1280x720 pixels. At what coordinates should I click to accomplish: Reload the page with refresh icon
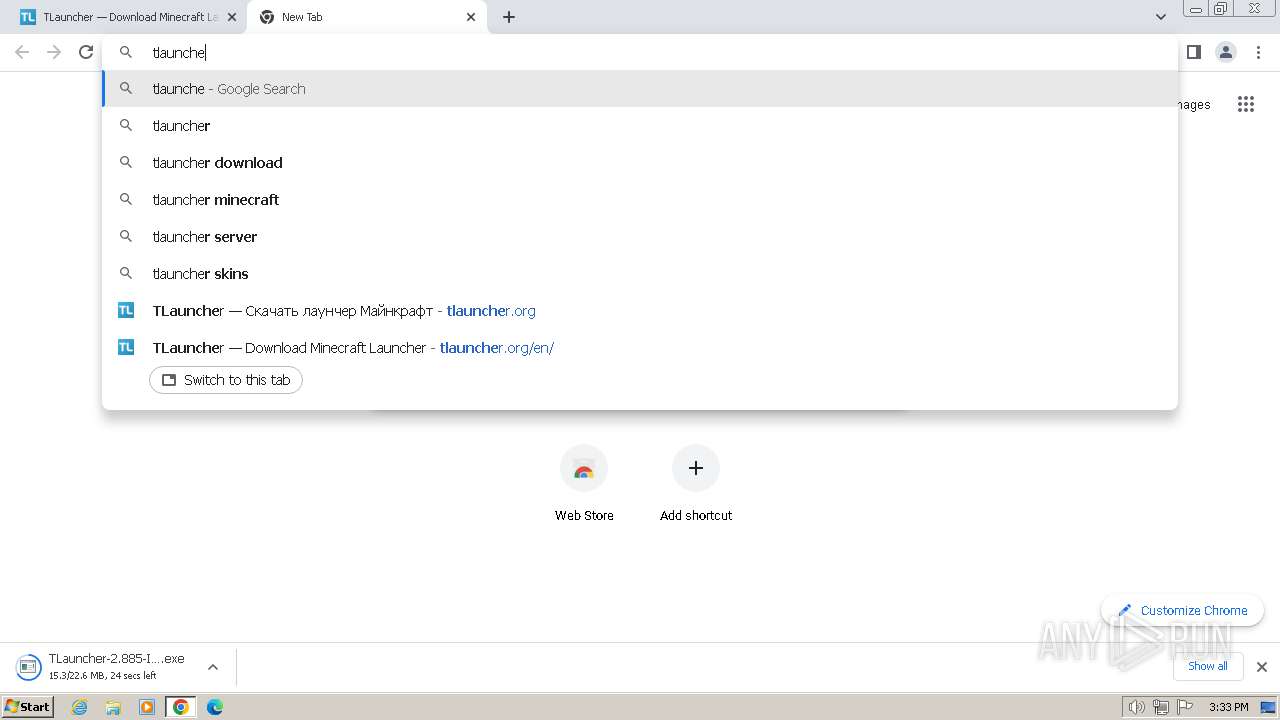86,52
